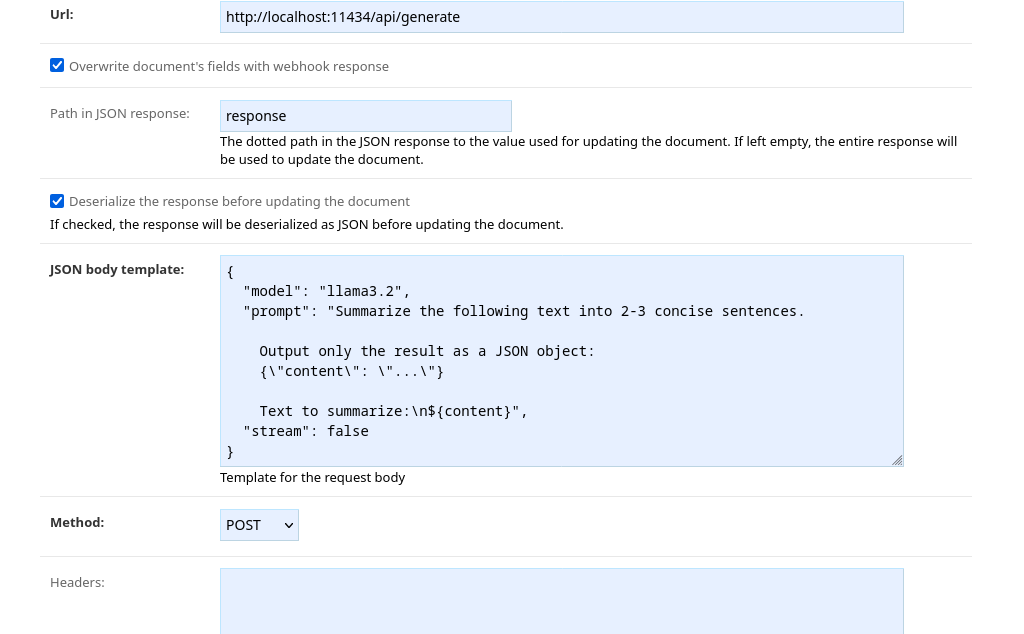Click the textarea resize handle of JSON body template

point(897,460)
